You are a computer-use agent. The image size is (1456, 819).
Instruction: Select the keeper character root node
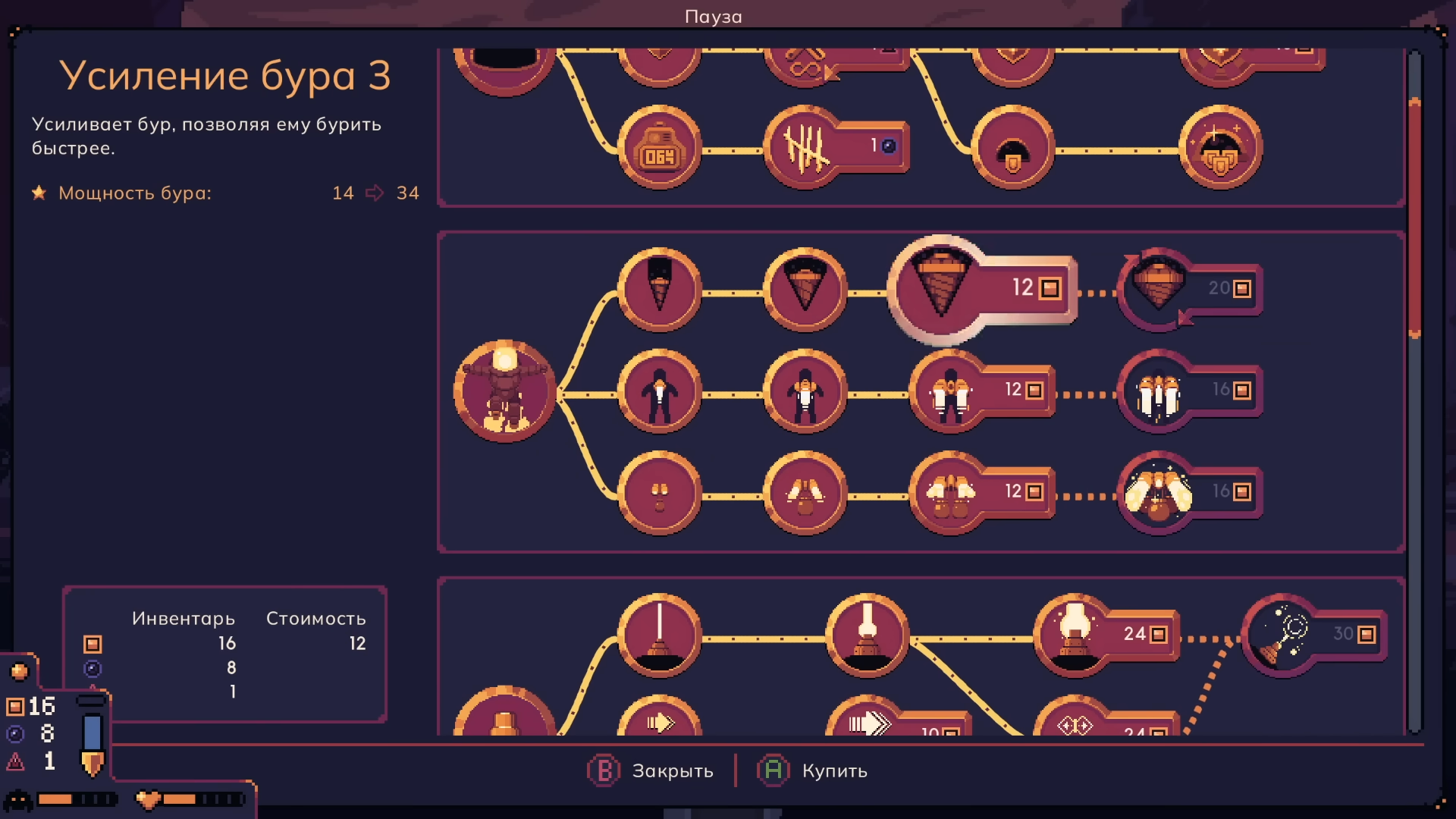(504, 391)
